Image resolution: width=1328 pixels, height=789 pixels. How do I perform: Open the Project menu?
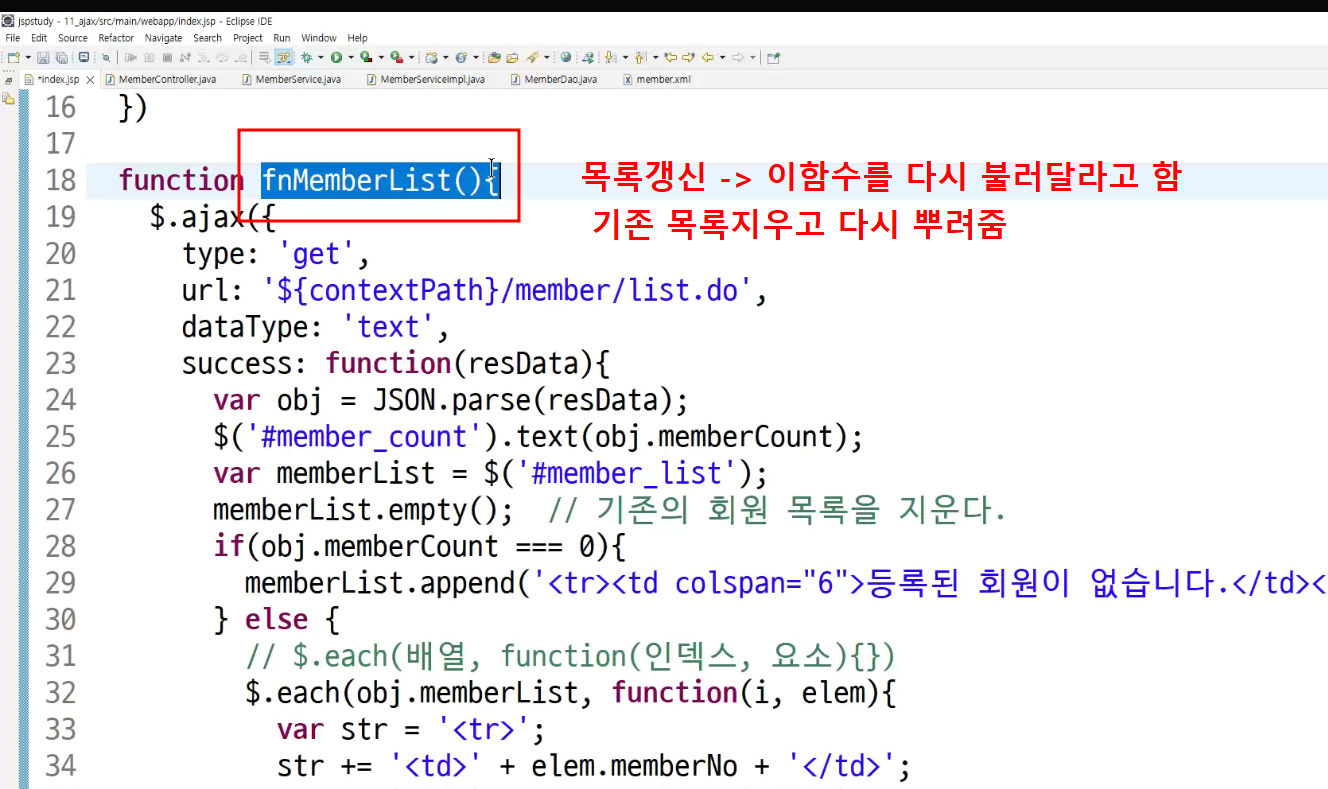point(248,38)
